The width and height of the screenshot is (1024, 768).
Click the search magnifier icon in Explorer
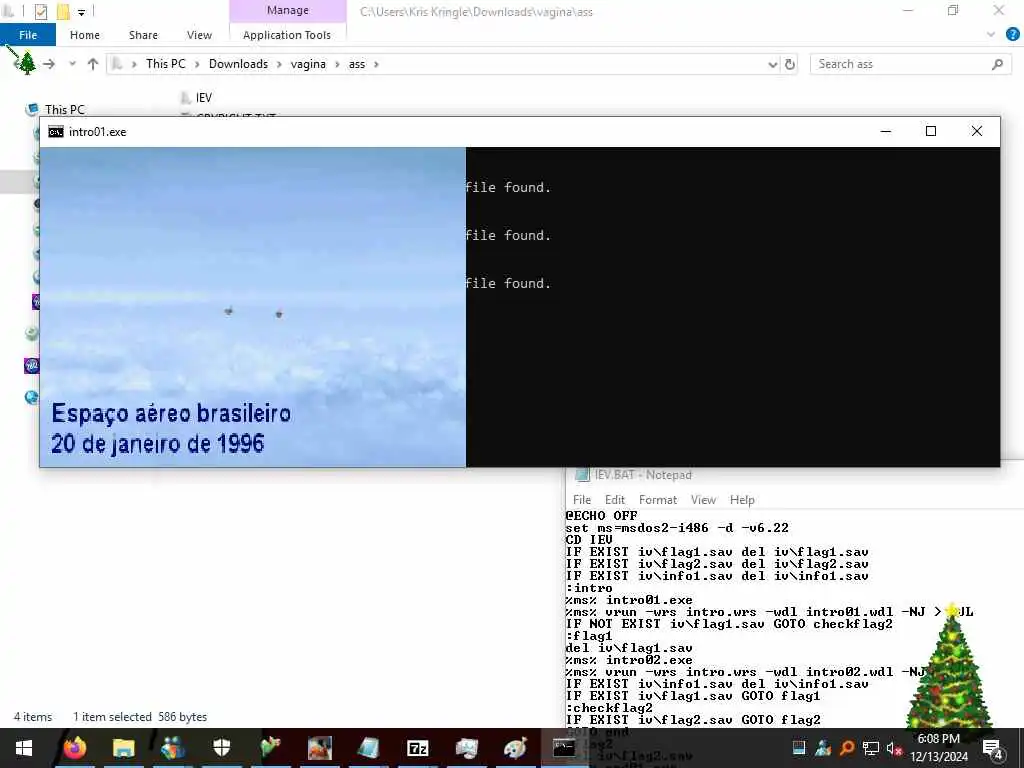997,64
